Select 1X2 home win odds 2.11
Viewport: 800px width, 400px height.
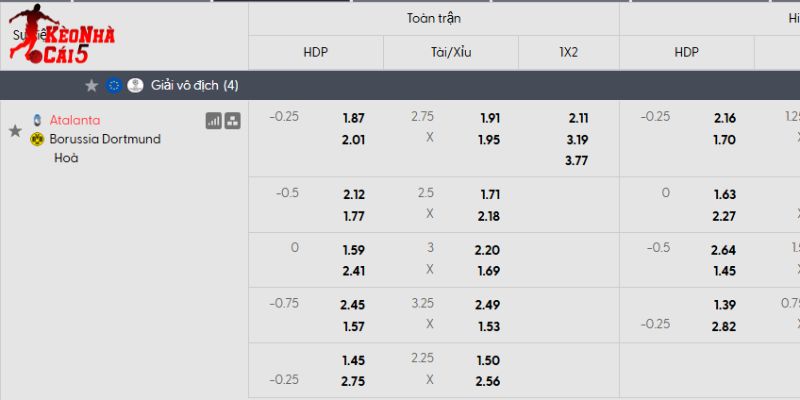[577, 118]
